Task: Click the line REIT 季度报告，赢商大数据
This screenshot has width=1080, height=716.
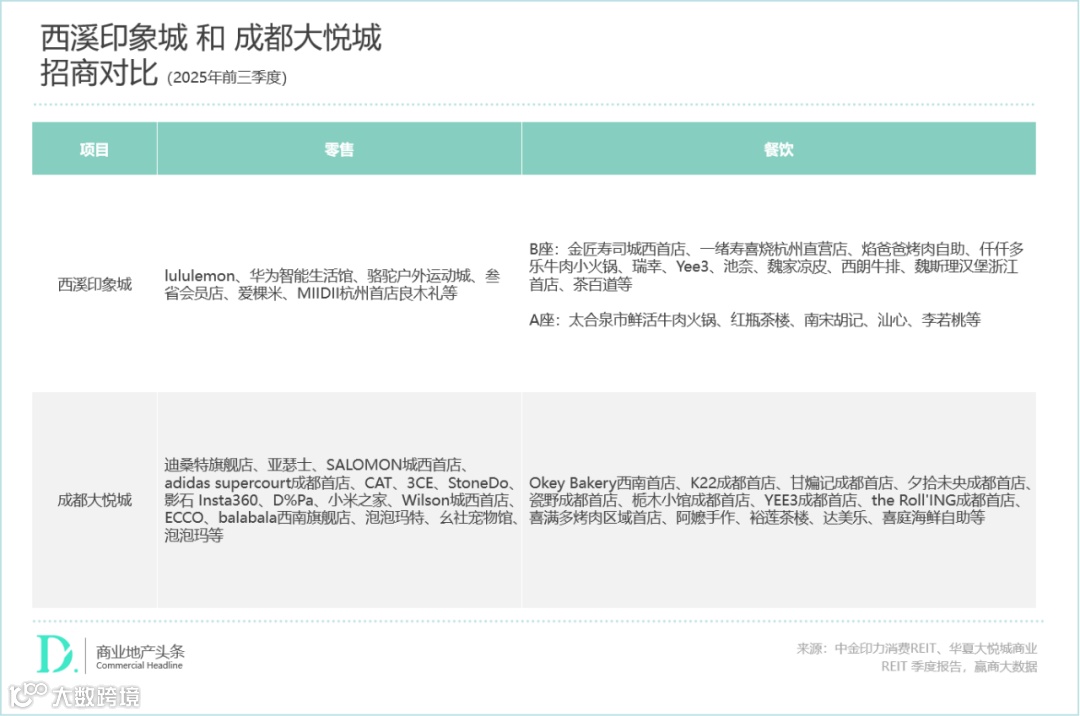Action: (x=959, y=666)
